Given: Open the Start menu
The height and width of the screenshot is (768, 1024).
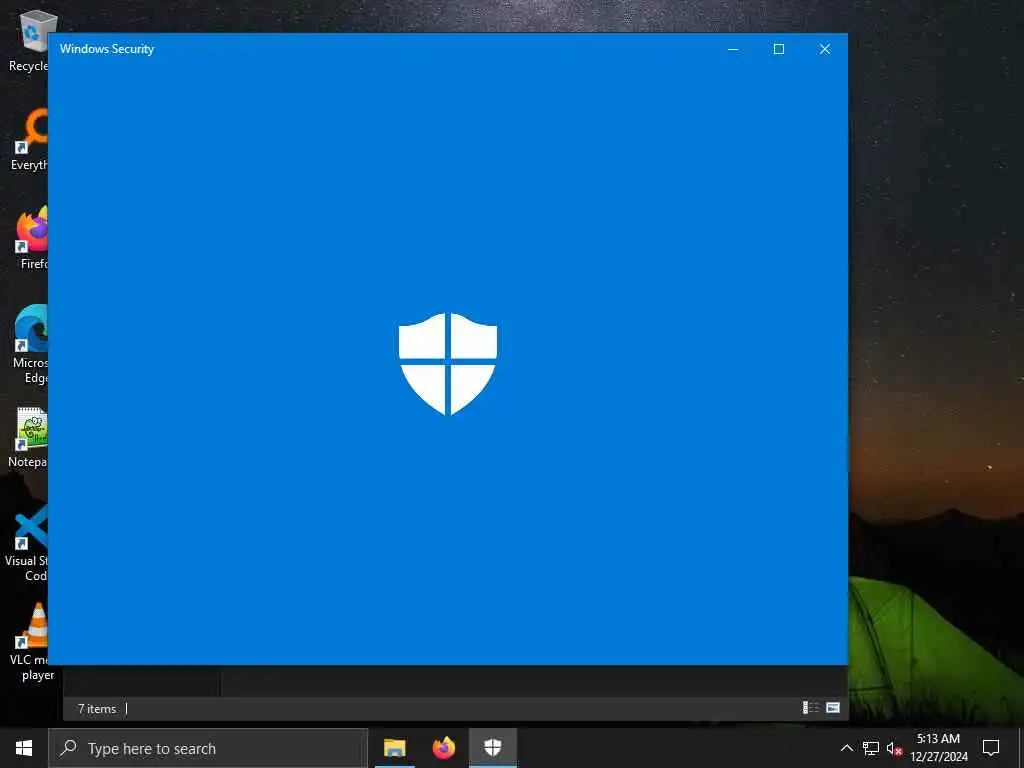Looking at the screenshot, I should pos(24,748).
